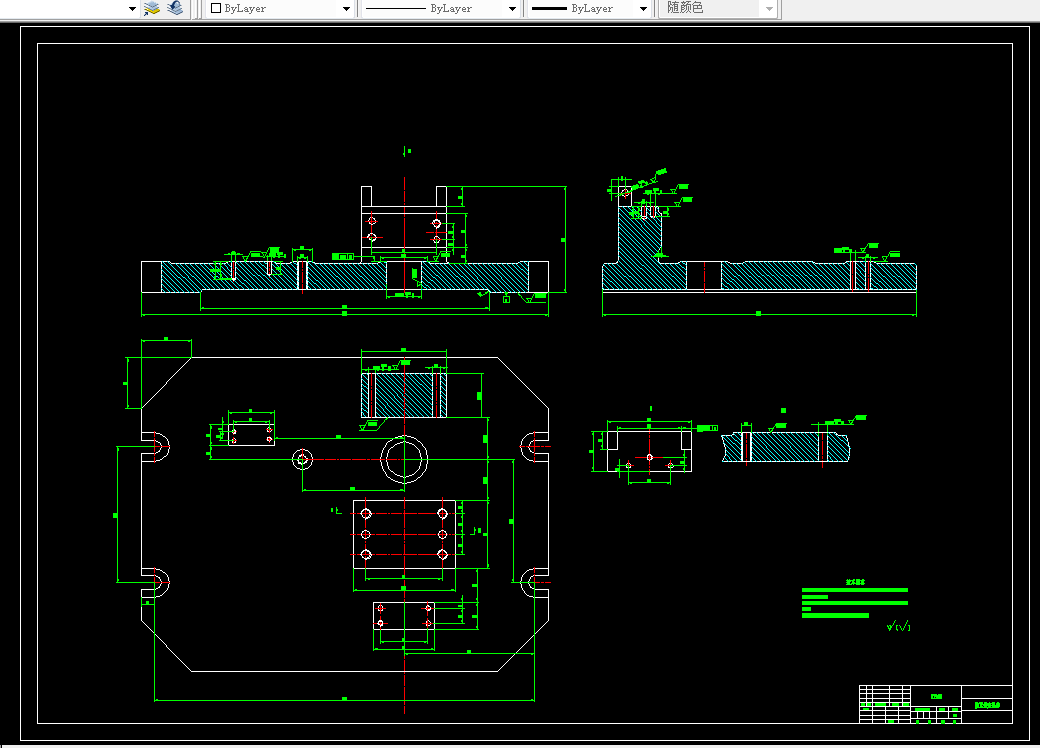Image resolution: width=1040 pixels, height=748 pixels.
Task: Open the 随颜色 plot style dropdown
Action: coord(718,9)
